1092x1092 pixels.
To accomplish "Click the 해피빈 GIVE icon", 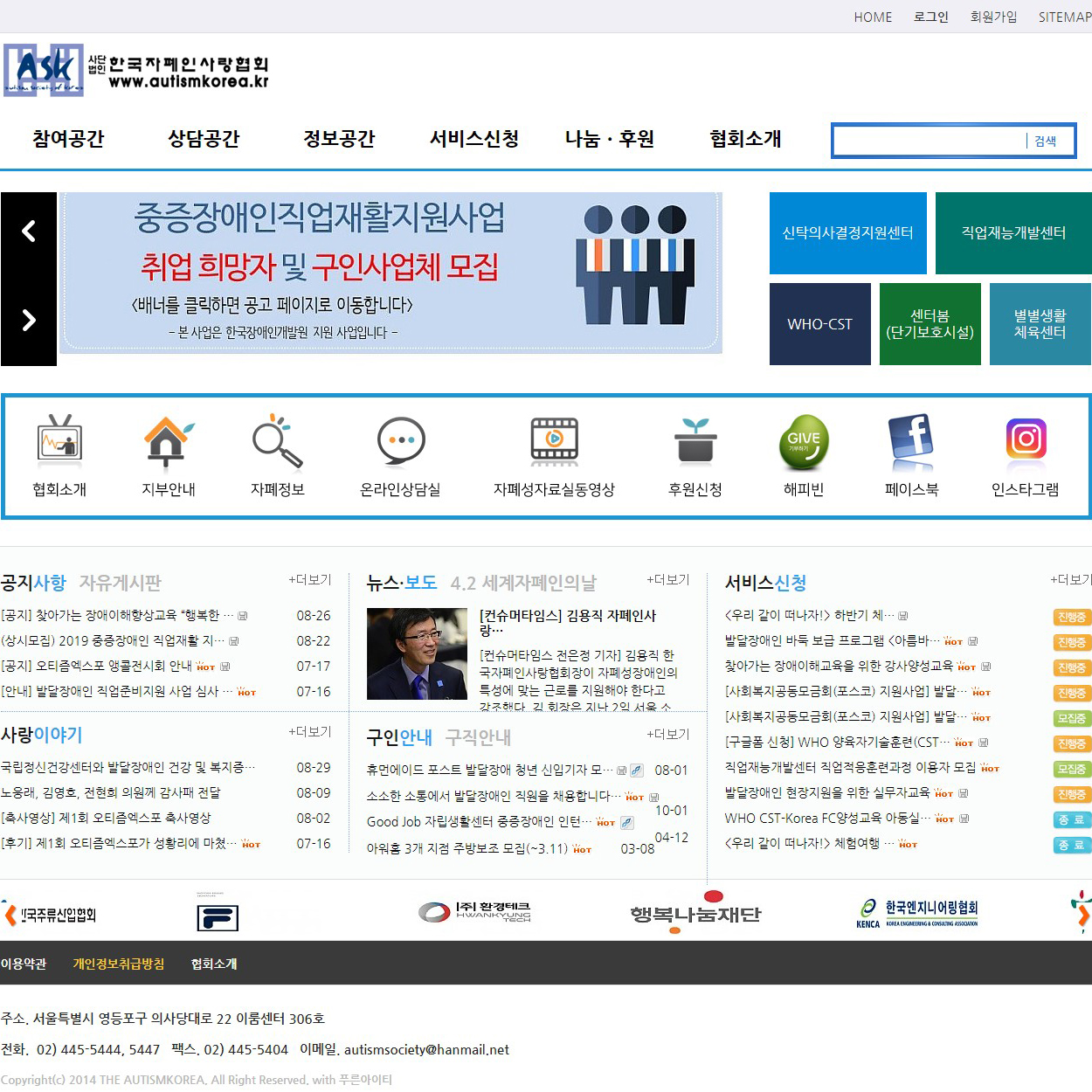I will 804,441.
